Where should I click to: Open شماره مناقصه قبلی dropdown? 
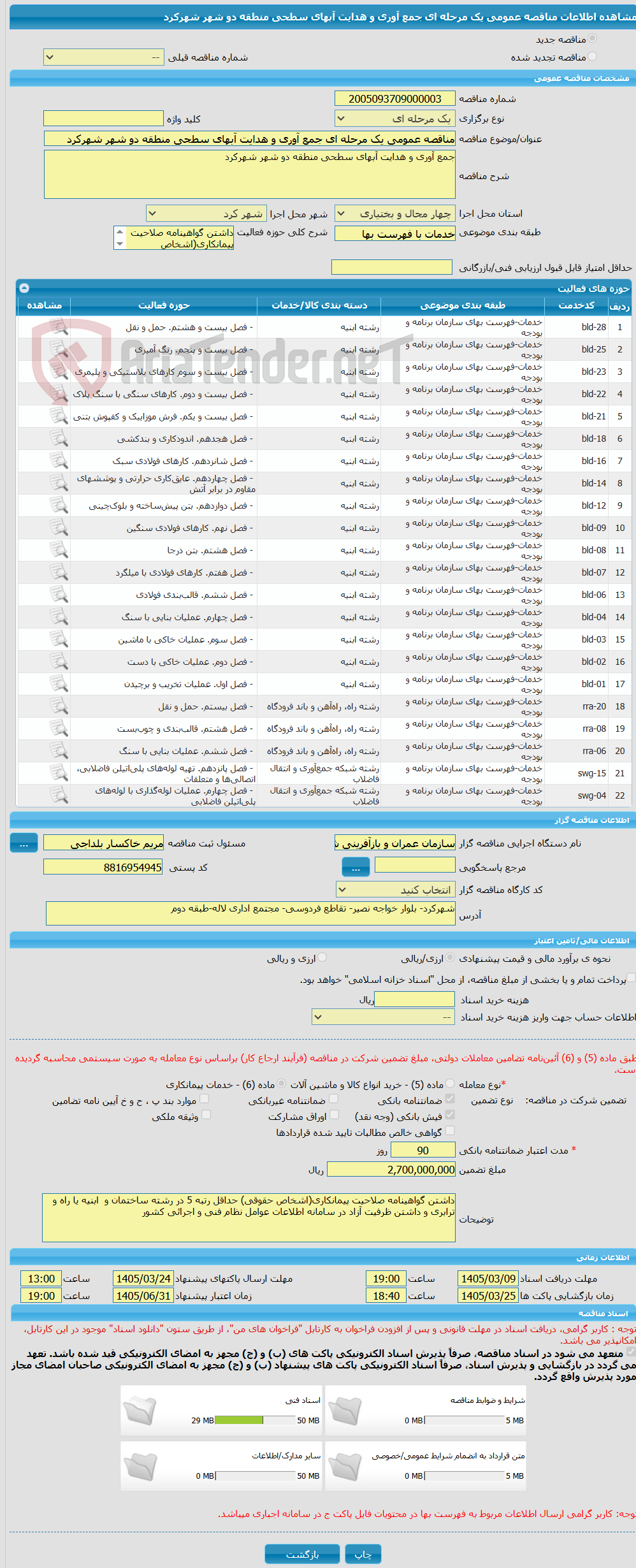[x=103, y=57]
